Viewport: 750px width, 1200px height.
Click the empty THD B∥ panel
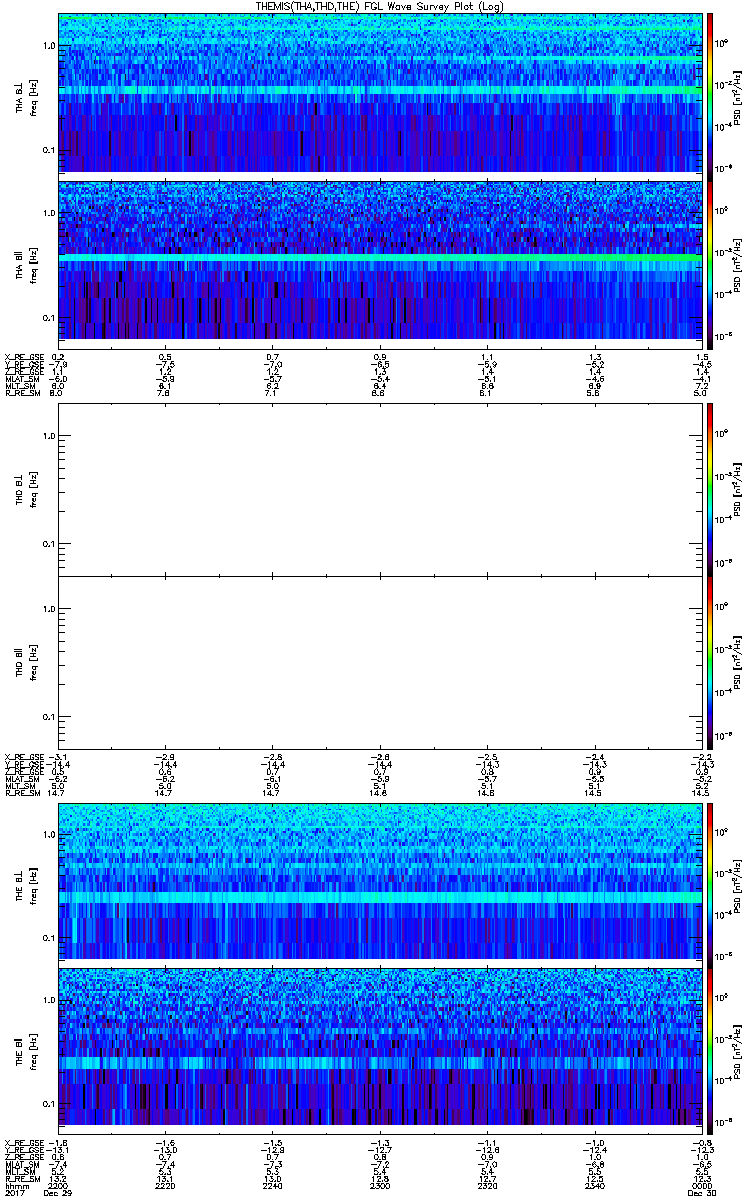pyautogui.click(x=378, y=663)
